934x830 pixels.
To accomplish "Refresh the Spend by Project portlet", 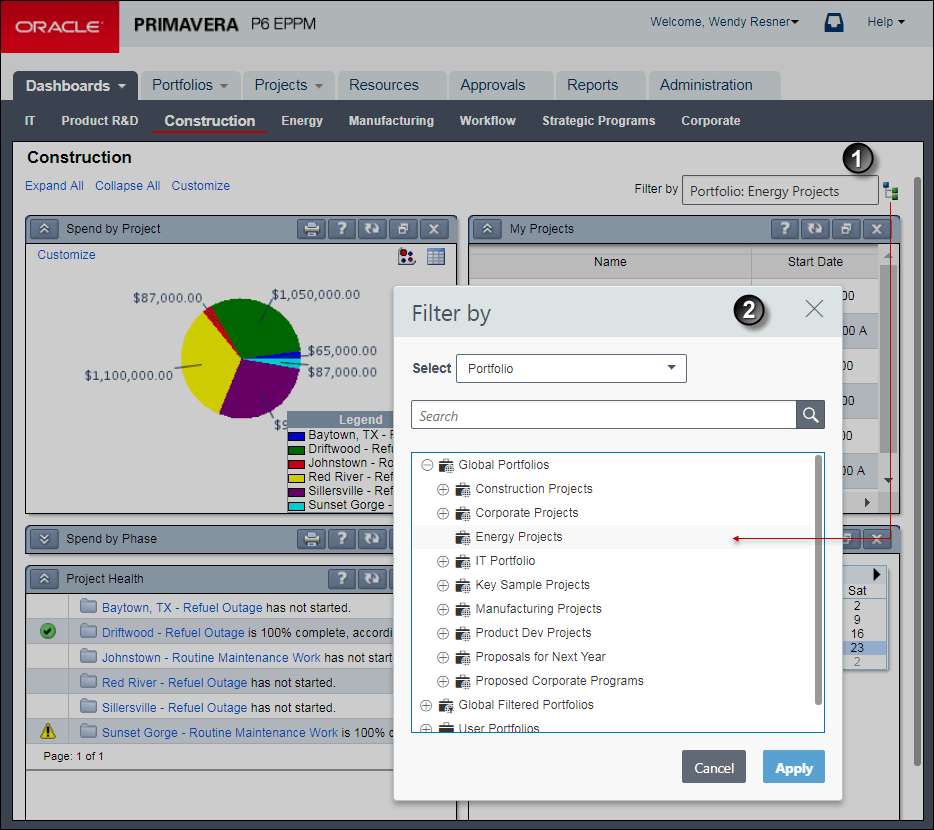I will (x=372, y=229).
